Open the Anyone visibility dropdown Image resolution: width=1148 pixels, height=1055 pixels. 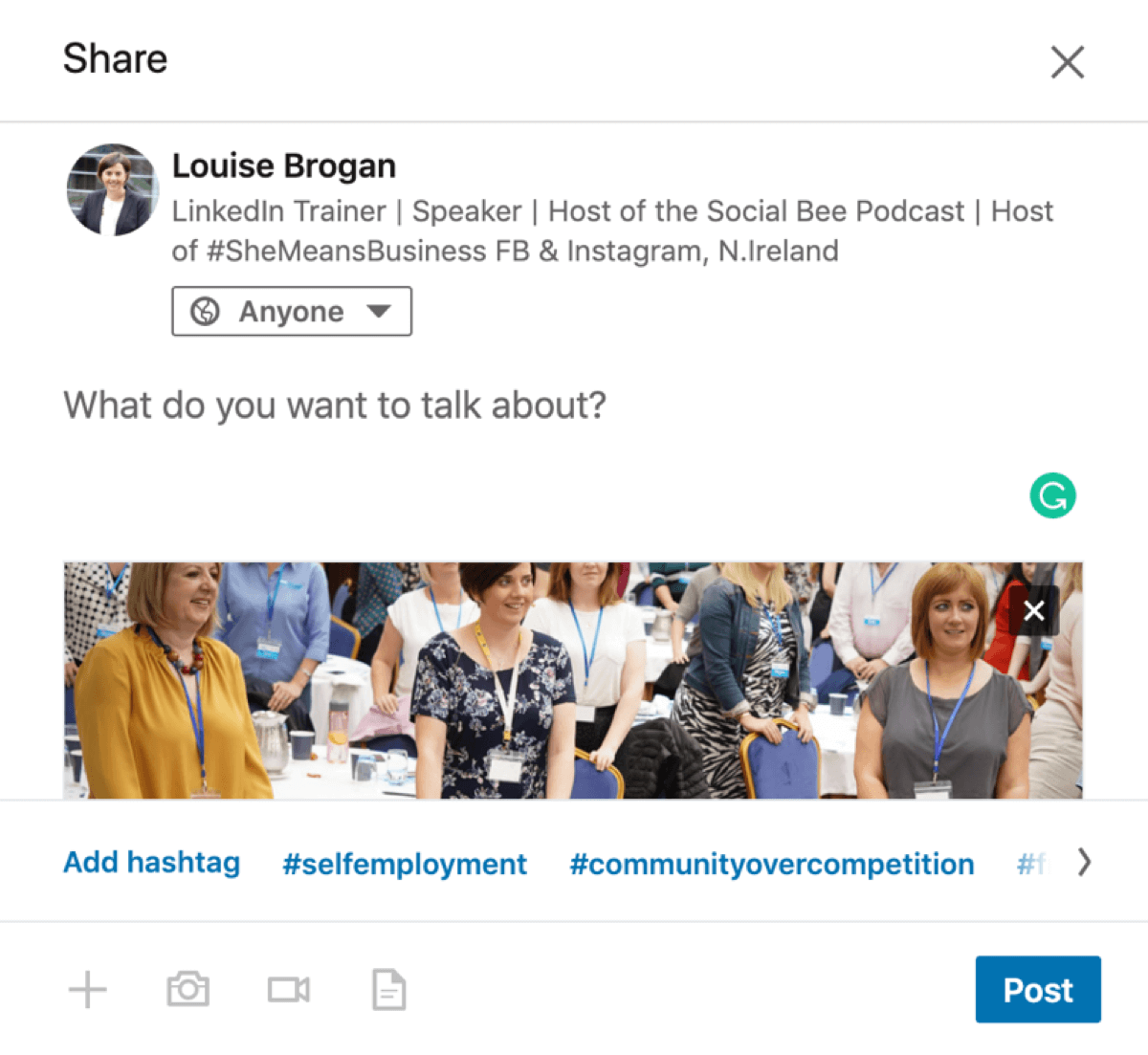coord(292,311)
